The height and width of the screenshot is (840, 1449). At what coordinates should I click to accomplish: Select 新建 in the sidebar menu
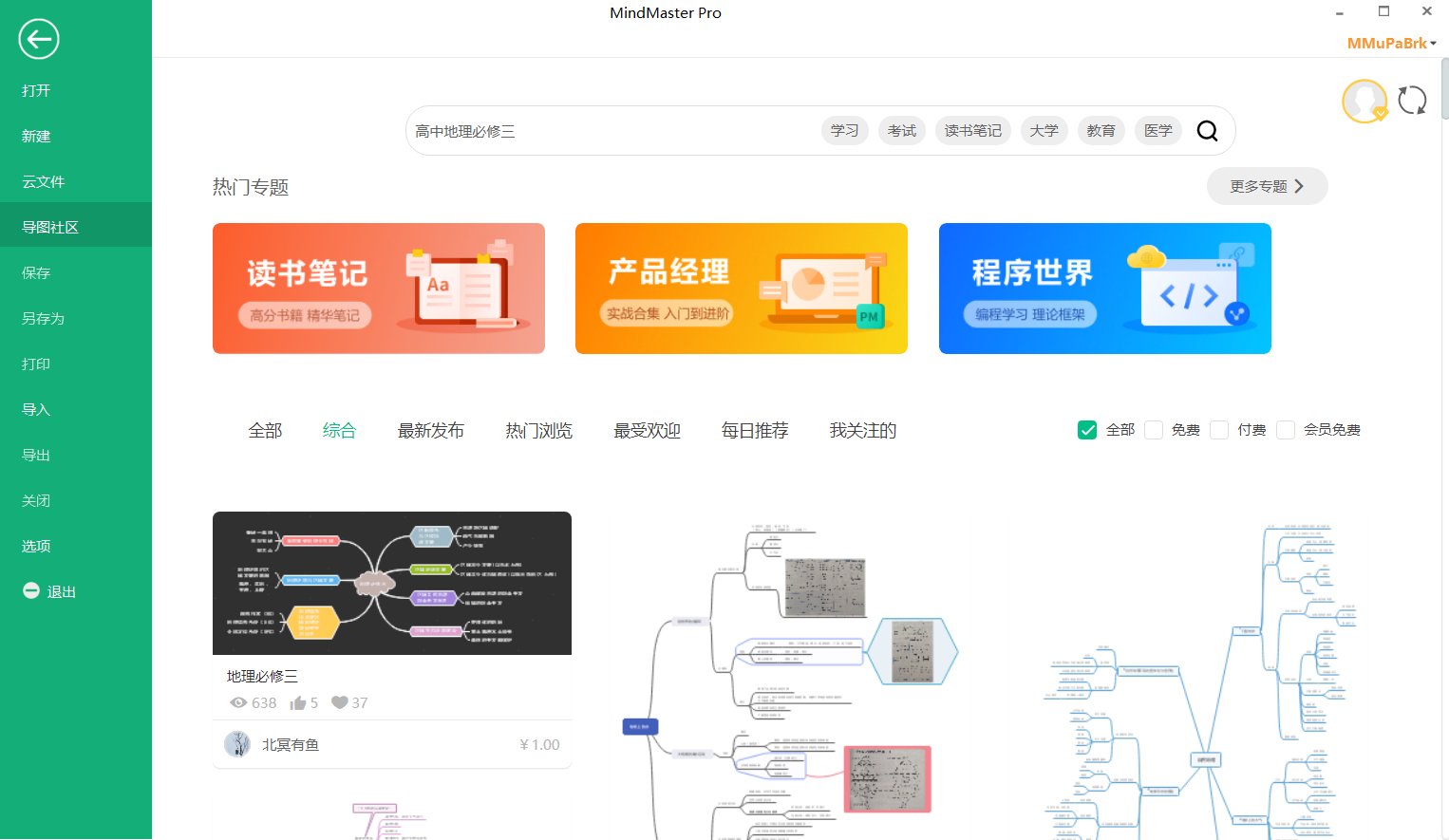(x=76, y=136)
